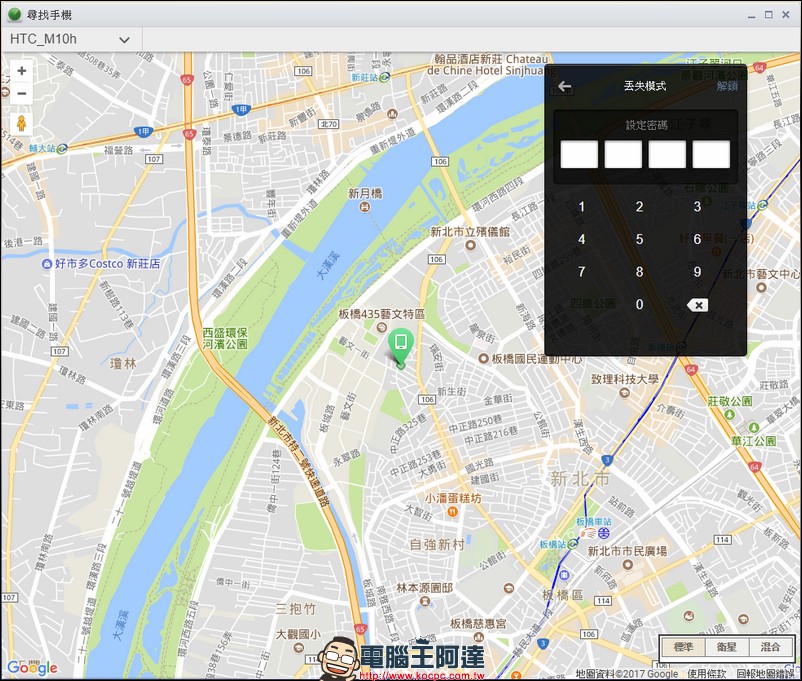Click the green phone location marker
Viewport: 802px width, 681px height.
coord(400,346)
